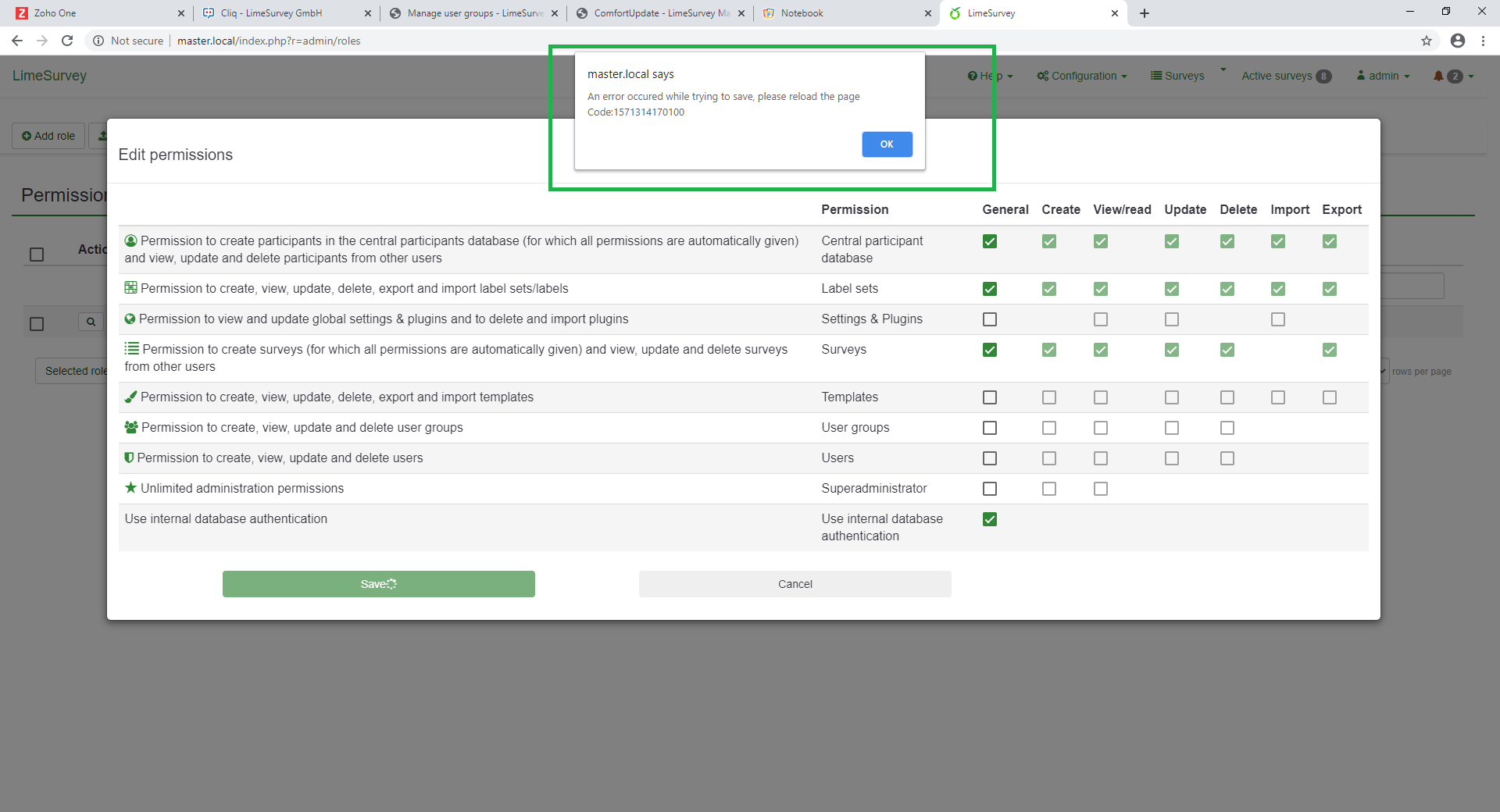Click the bookmark star icon in address bar

coord(1427,41)
